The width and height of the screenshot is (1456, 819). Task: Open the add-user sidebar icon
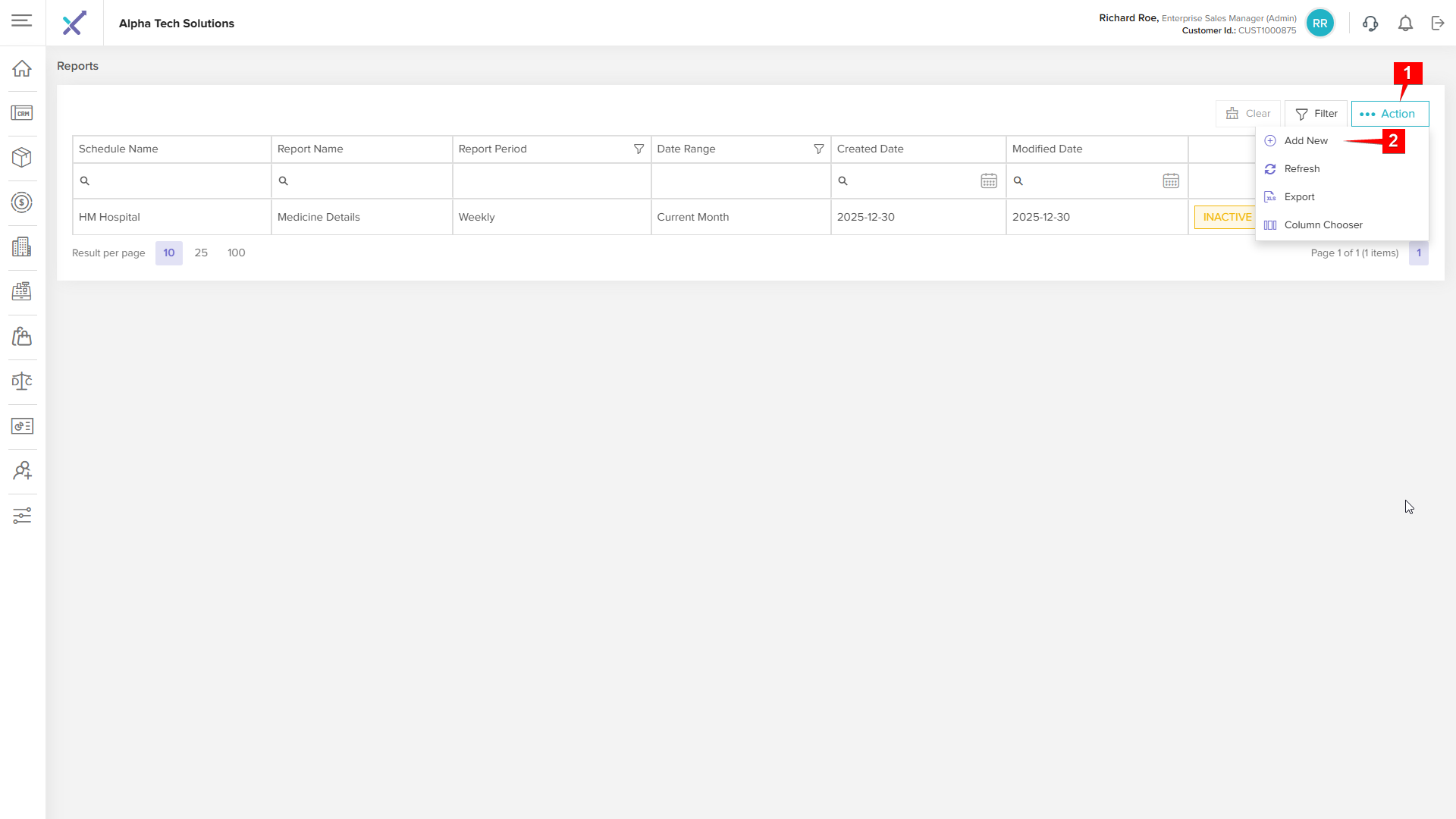tap(22, 471)
